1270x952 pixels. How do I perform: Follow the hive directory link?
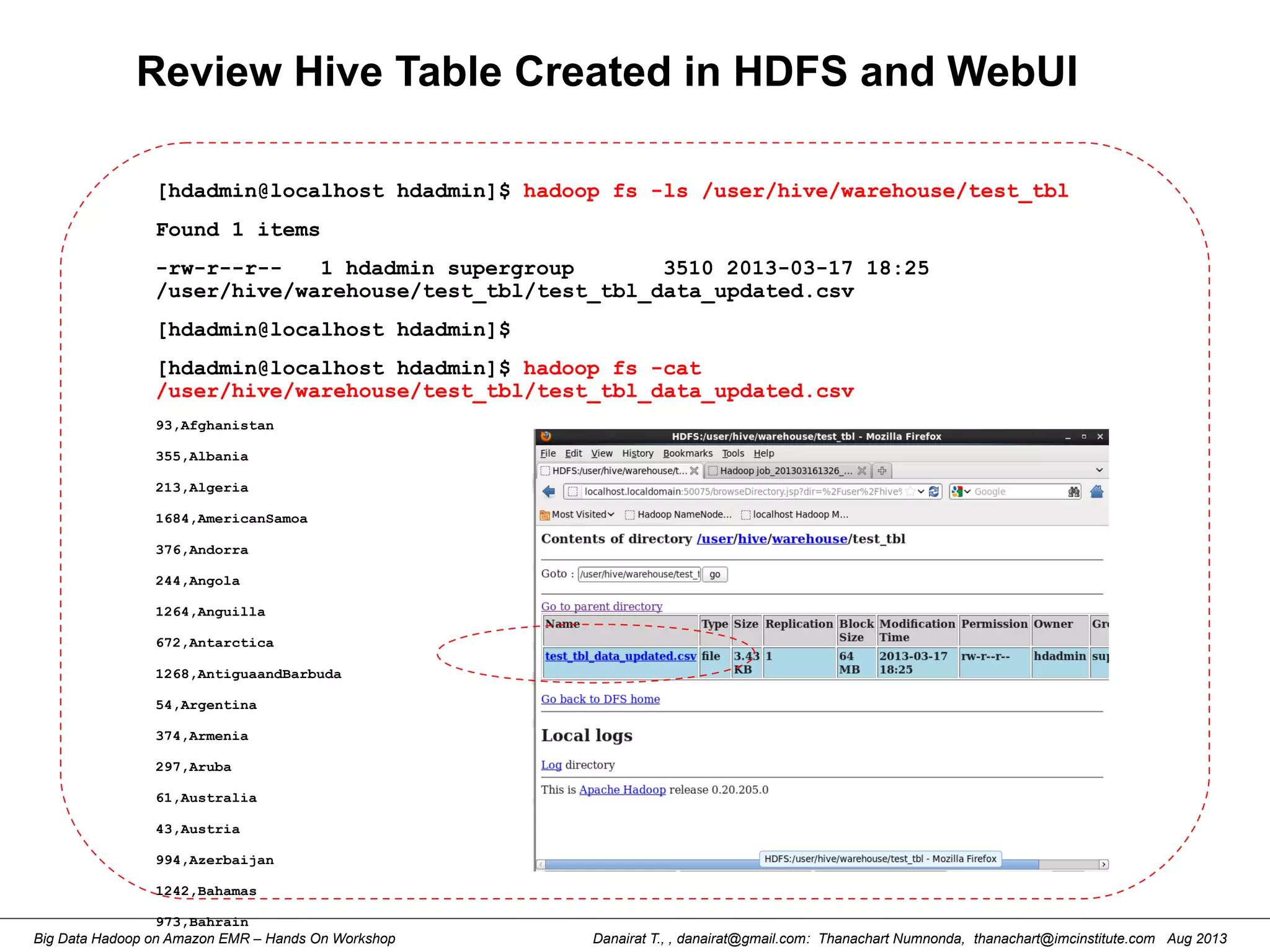752,539
